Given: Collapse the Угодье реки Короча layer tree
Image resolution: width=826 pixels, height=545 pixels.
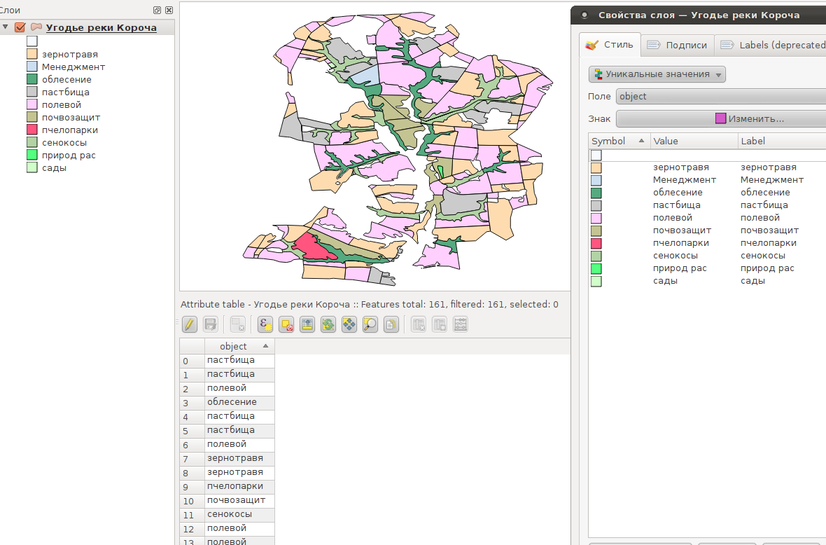Looking at the screenshot, I should click(x=7, y=28).
